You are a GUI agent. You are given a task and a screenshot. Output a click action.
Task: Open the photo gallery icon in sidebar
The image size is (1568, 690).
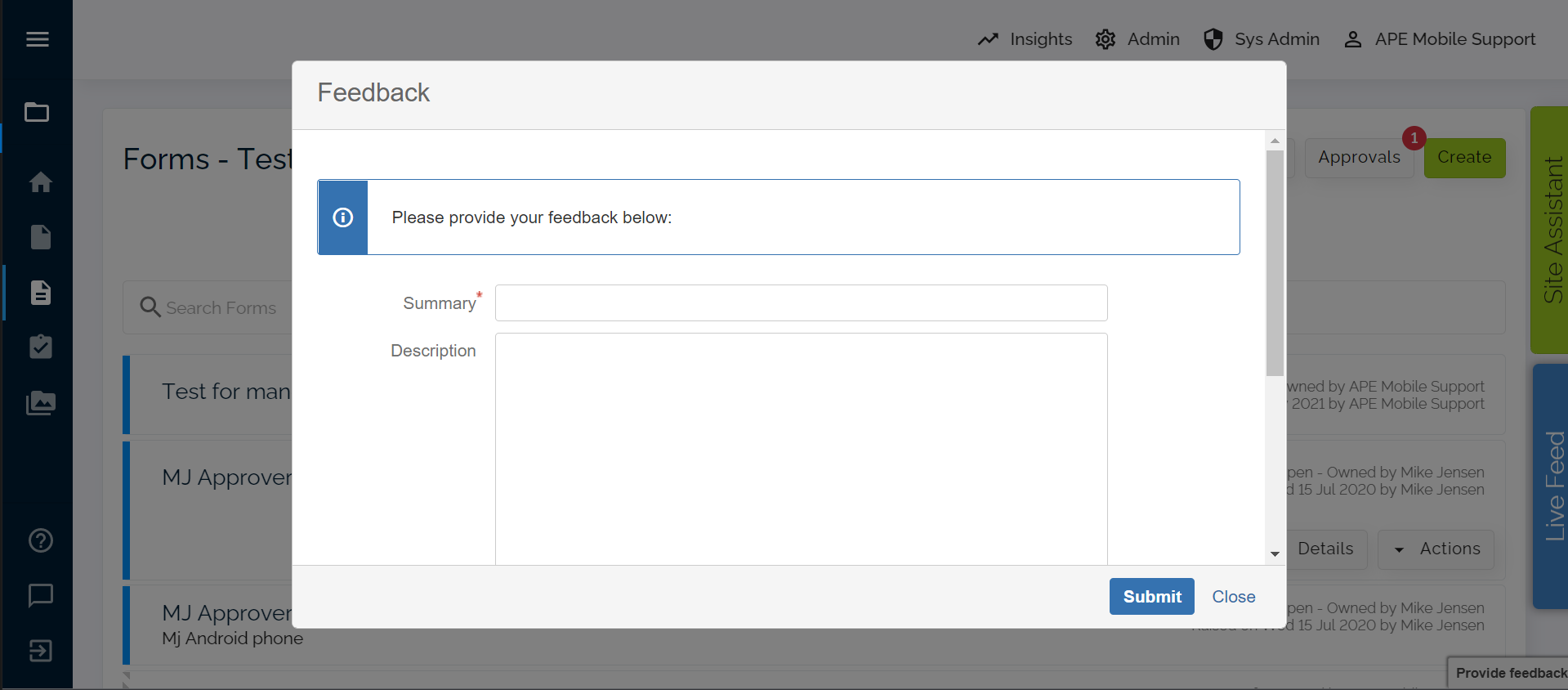coord(40,402)
